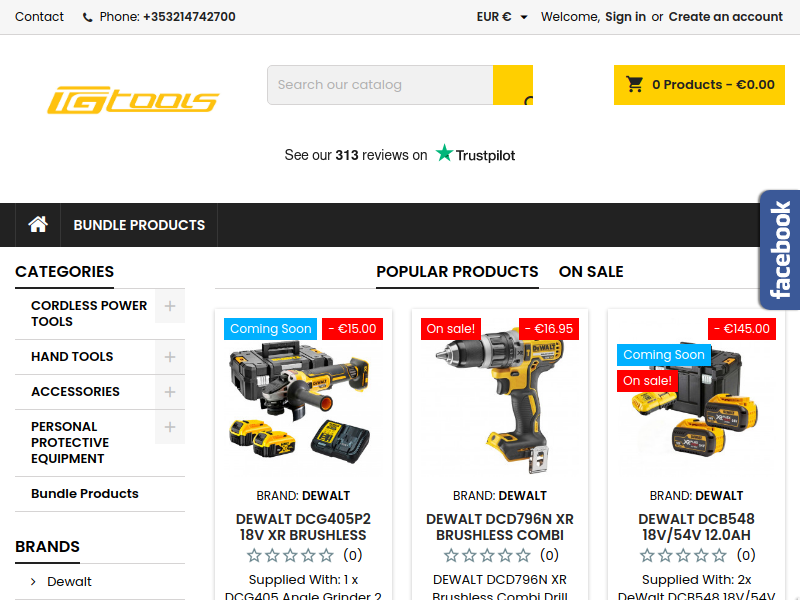Open DEWALT DCB548 18V/54V 12.0AH title

click(x=696, y=527)
